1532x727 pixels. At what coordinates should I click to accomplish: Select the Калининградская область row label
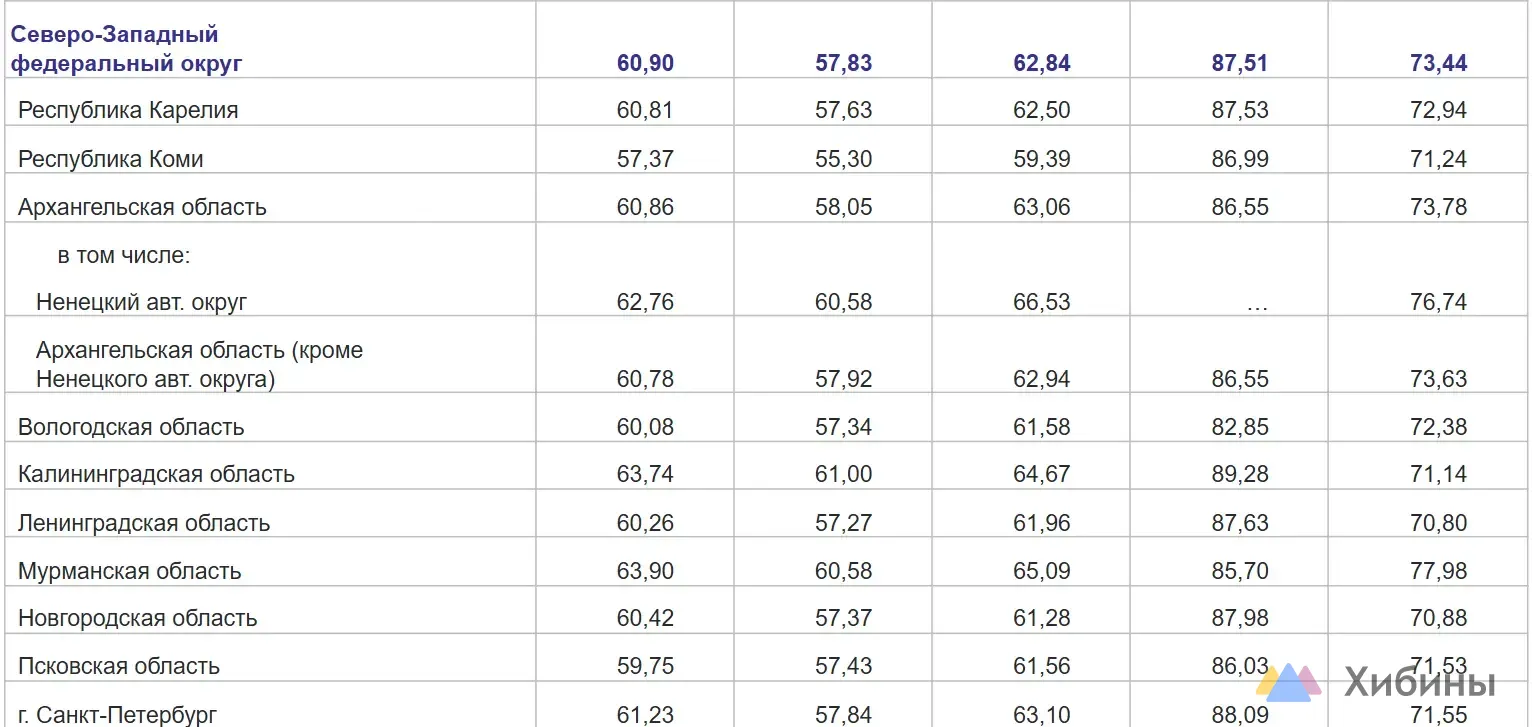[156, 474]
